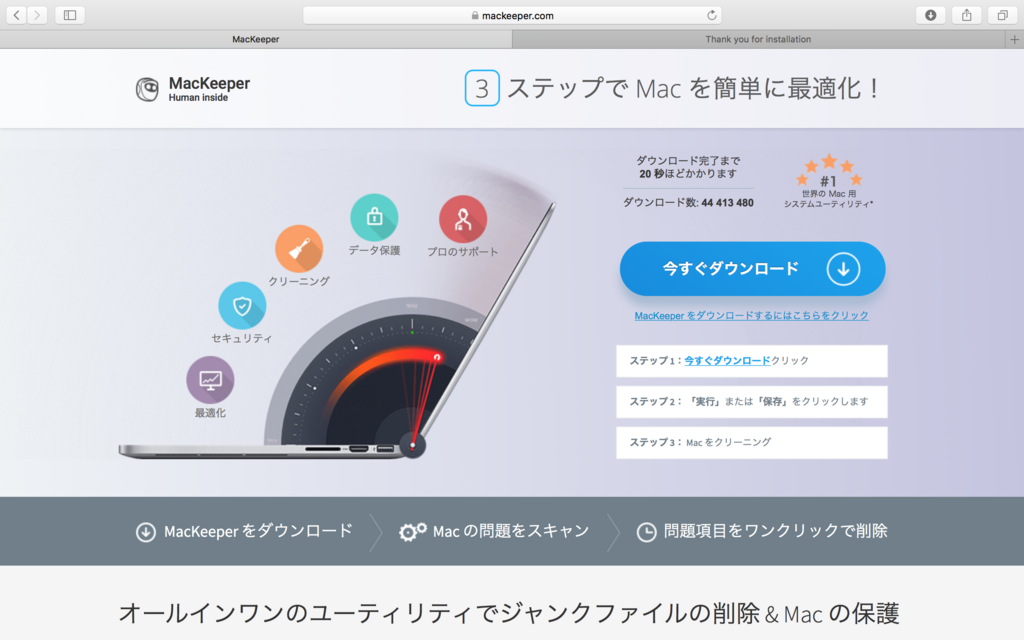Click the blue セキュリティ shield icon
The image size is (1024, 640).
pyautogui.click(x=242, y=306)
